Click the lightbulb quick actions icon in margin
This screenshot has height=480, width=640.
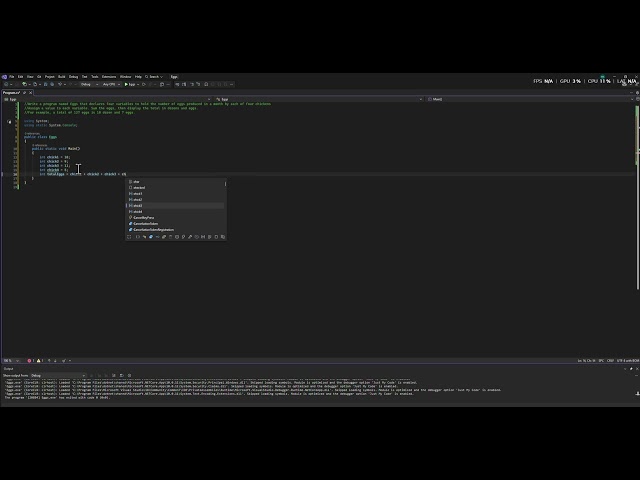click(x=9, y=122)
